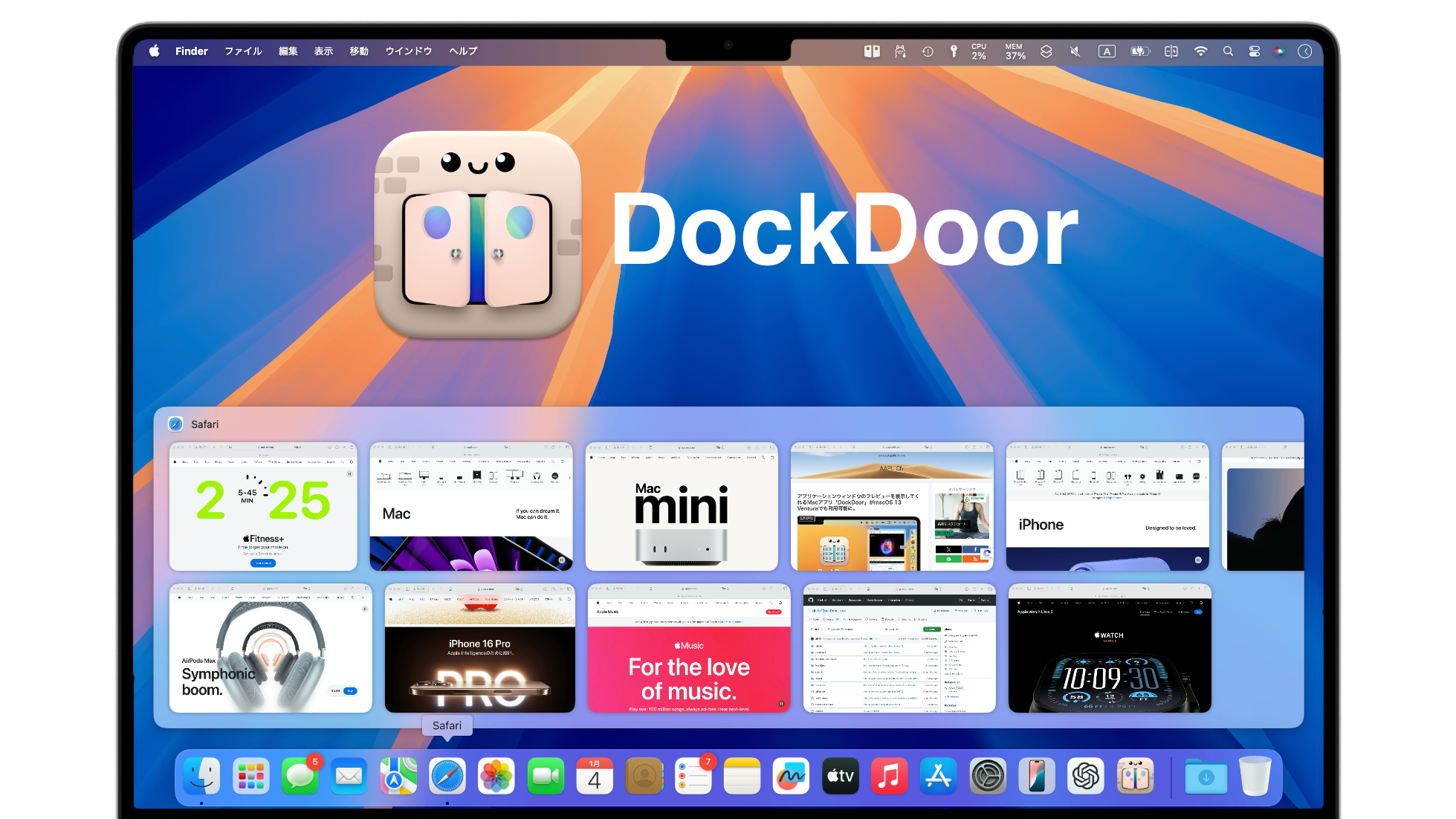Open System Settings gear in Dock
1456x819 pixels.
[x=988, y=777]
